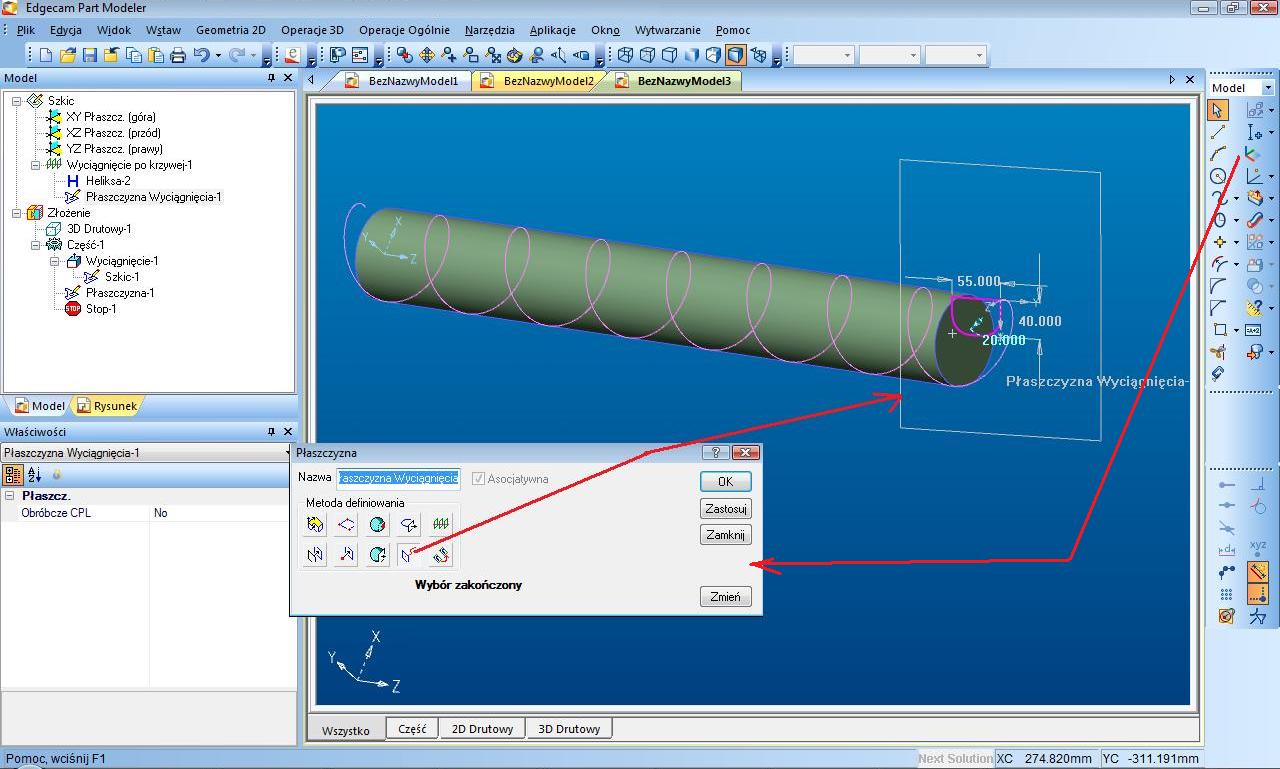This screenshot has width=1280, height=769.
Task: Toggle the xyz coordinate snap icon
Action: 1258,548
